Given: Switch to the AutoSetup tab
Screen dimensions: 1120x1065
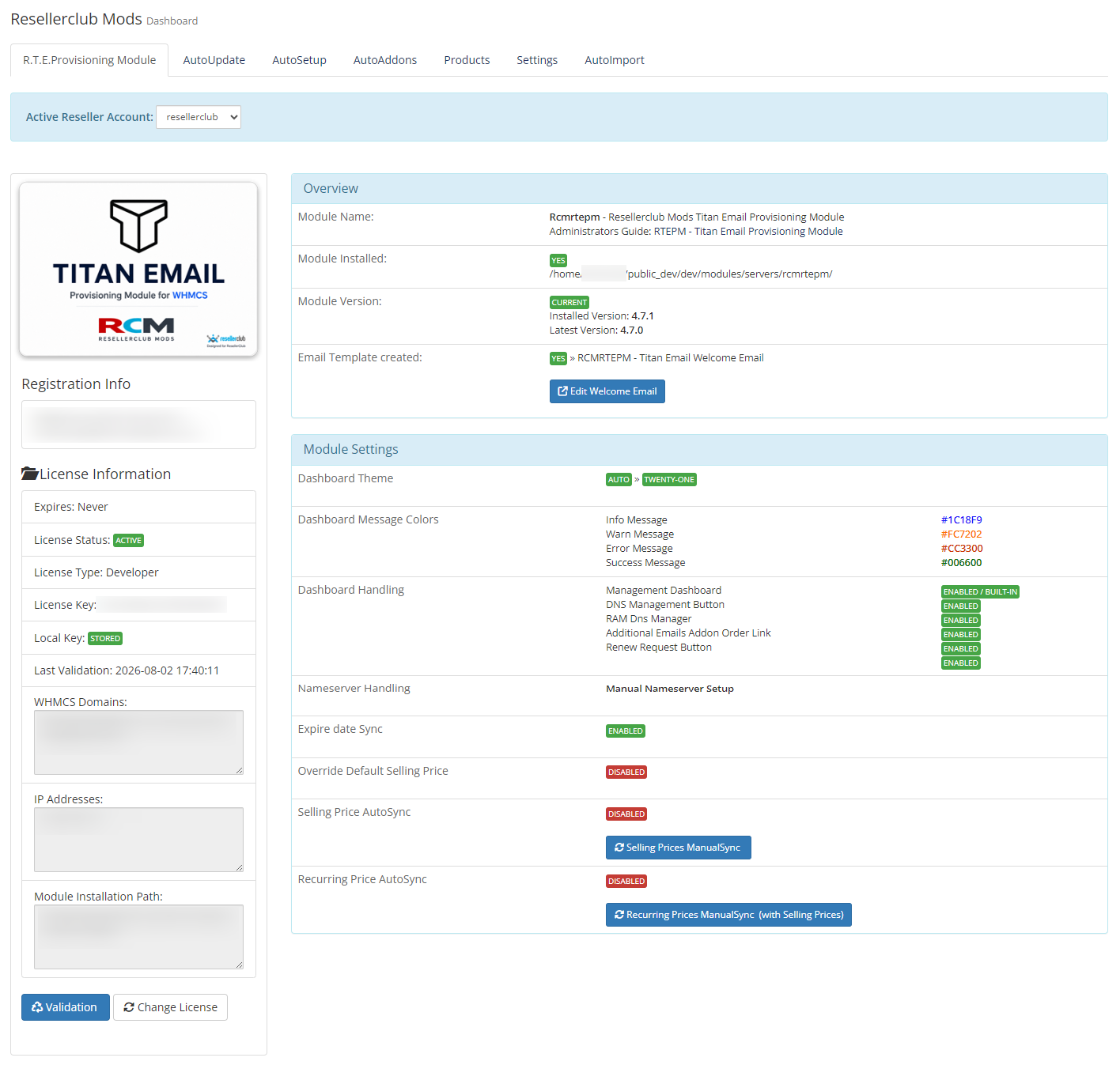Looking at the screenshot, I should coord(299,60).
